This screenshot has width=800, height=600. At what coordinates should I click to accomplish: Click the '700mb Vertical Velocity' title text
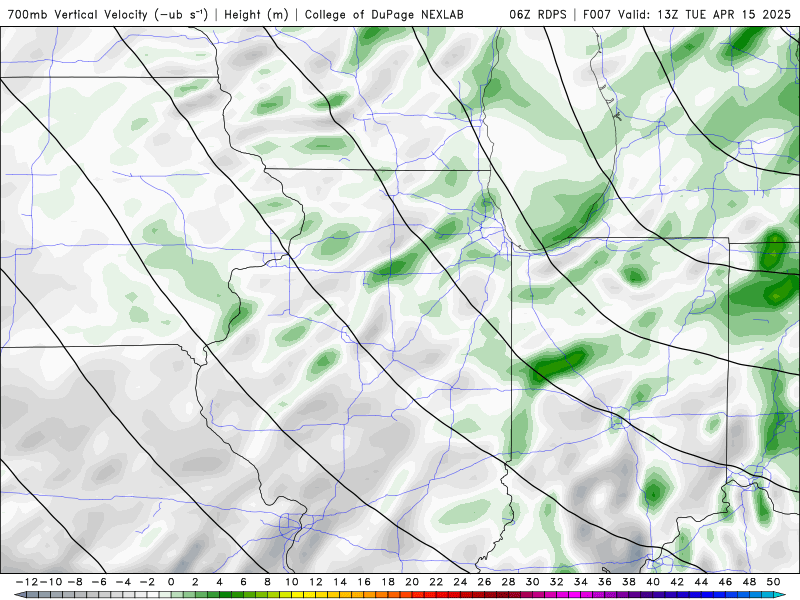[78, 14]
